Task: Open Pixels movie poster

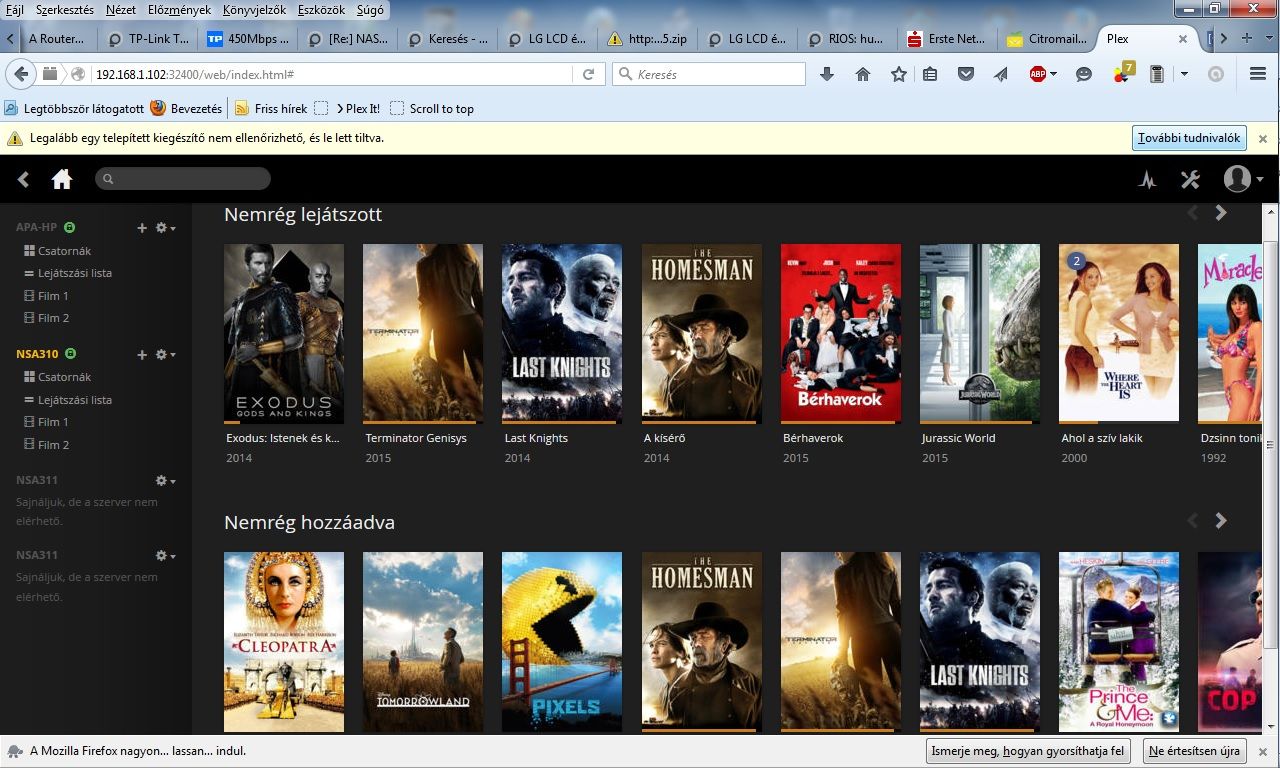Action: click(x=562, y=641)
